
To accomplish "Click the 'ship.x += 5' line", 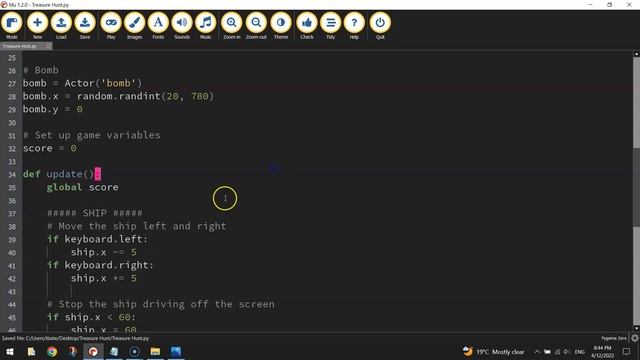I will tap(104, 278).
